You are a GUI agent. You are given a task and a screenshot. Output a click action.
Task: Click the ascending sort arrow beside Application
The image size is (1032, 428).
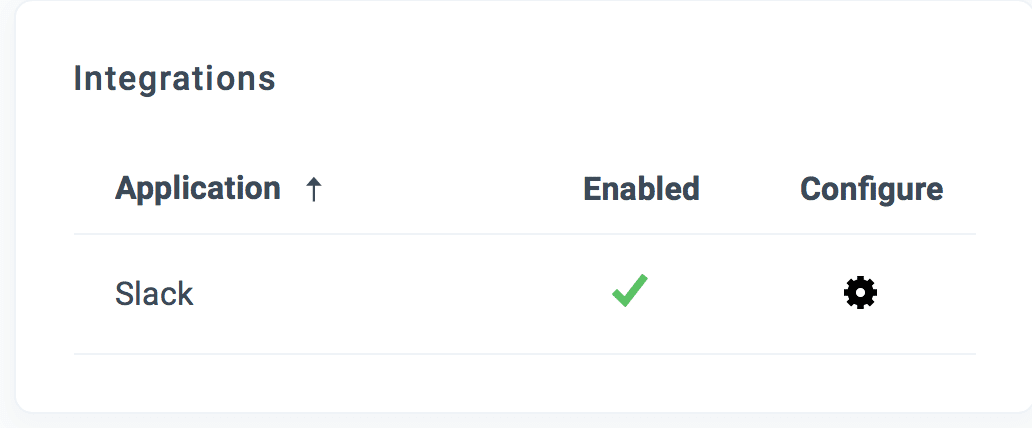tap(313, 190)
